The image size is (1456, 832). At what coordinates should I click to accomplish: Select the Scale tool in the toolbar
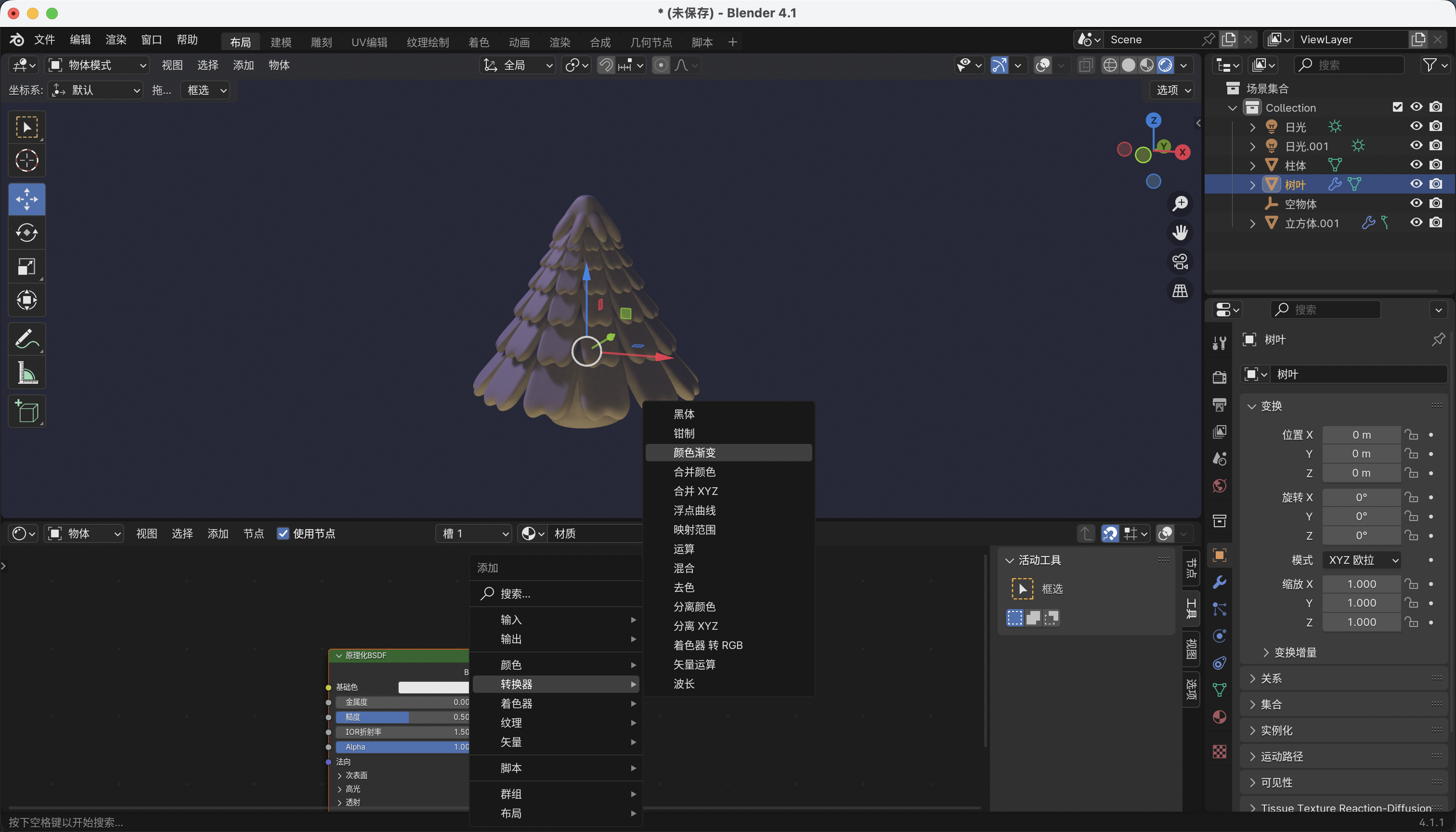click(x=26, y=266)
